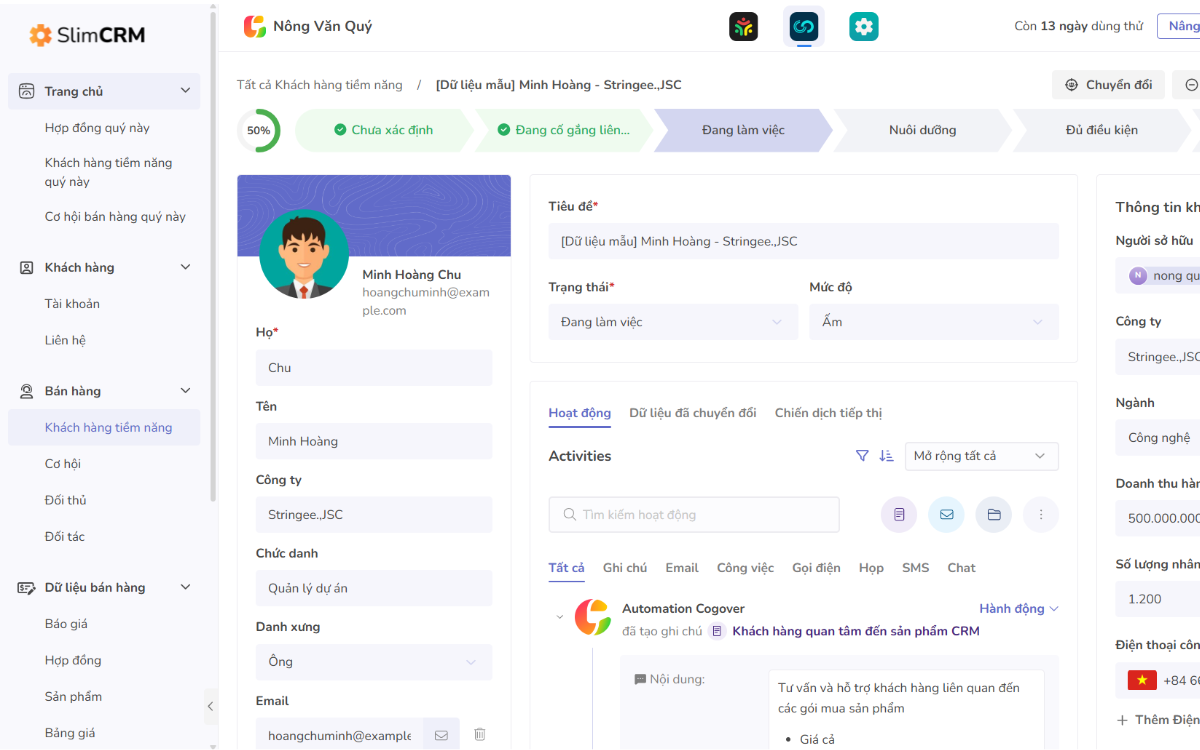The width and height of the screenshot is (1200, 750).
Task: Open Tất cả Khách hàng tiềm năng breadcrumb
Action: pos(320,85)
